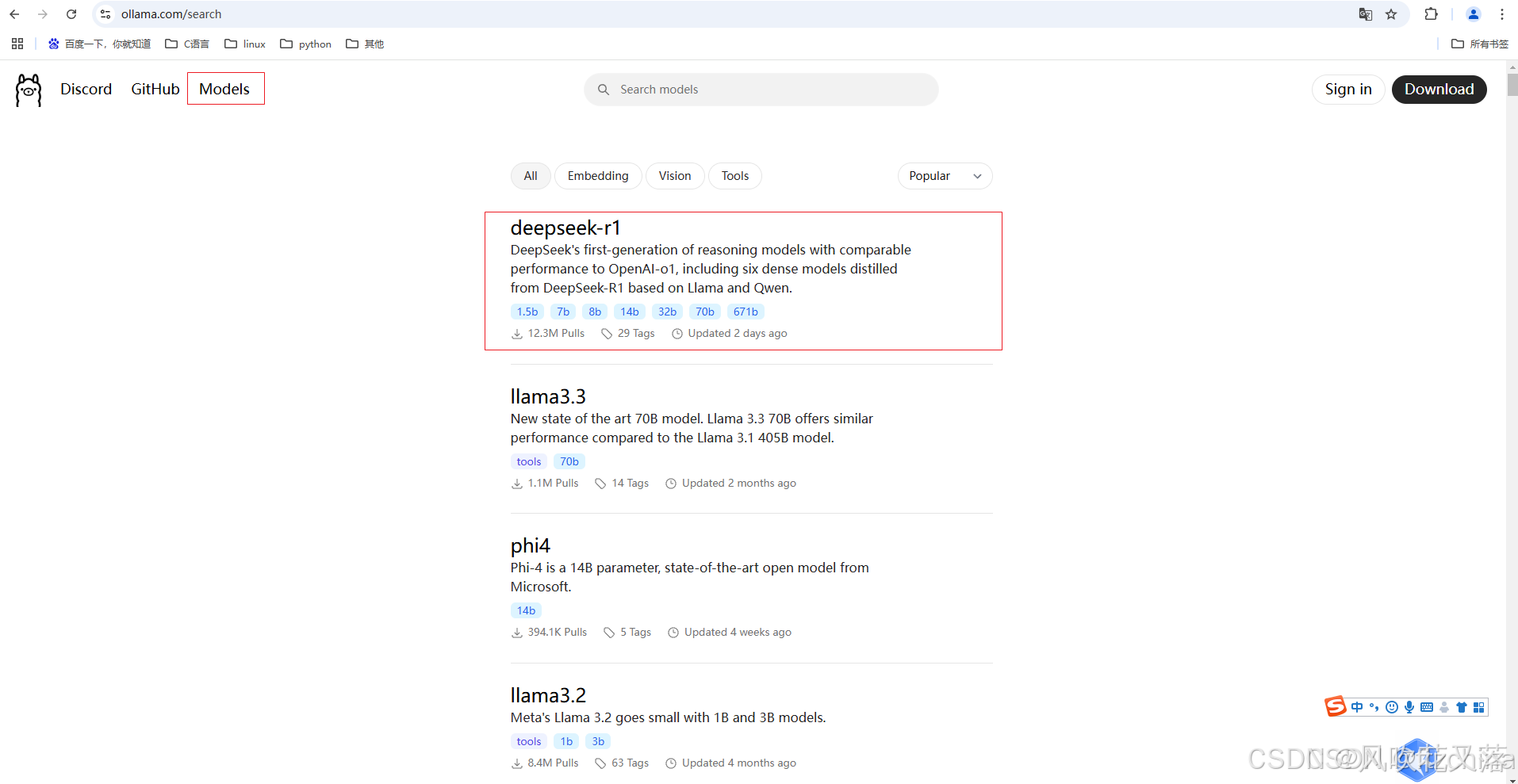Open the Chrome three-dot menu

pyautogui.click(x=1502, y=14)
